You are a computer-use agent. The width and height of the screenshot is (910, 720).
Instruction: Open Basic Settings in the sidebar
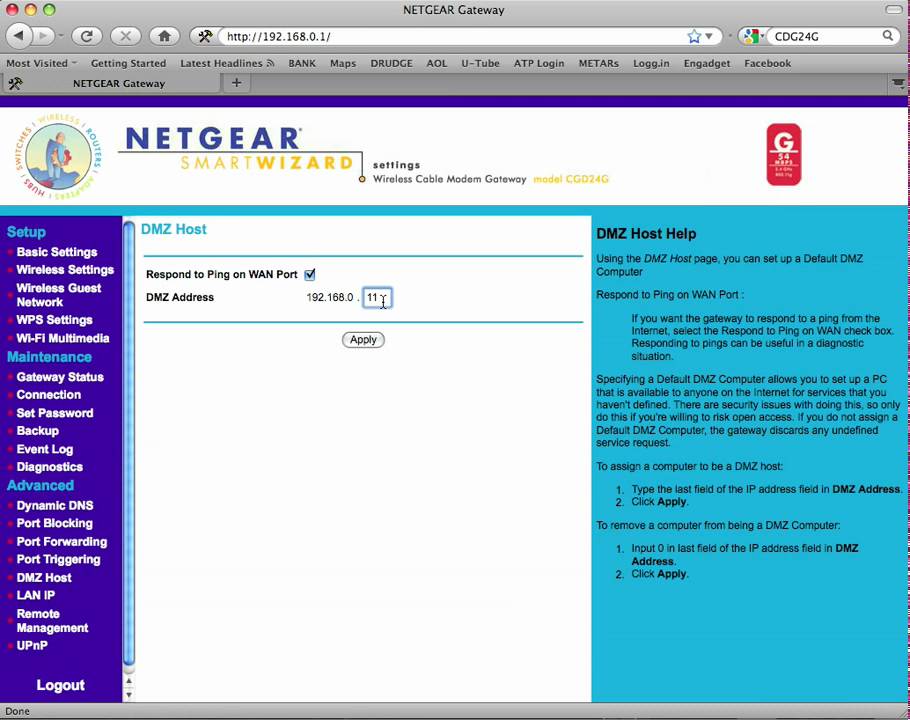click(57, 252)
